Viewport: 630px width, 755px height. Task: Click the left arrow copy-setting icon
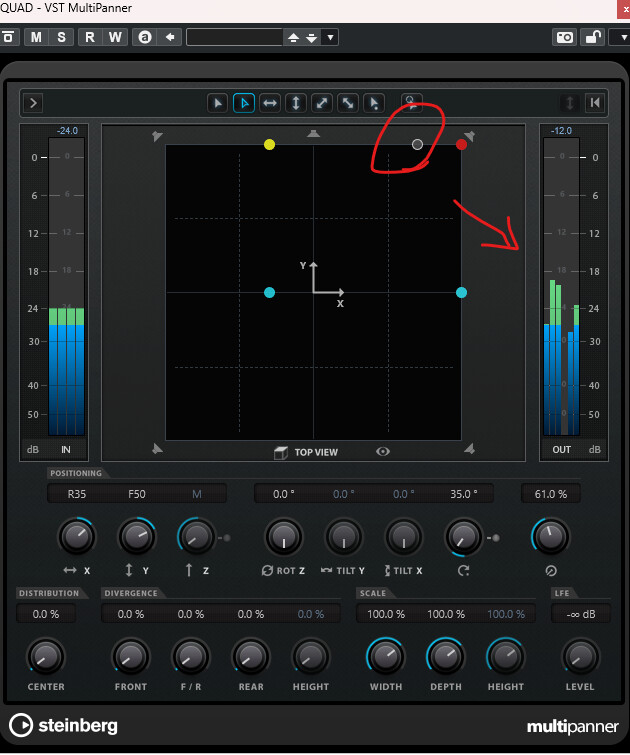coord(170,37)
